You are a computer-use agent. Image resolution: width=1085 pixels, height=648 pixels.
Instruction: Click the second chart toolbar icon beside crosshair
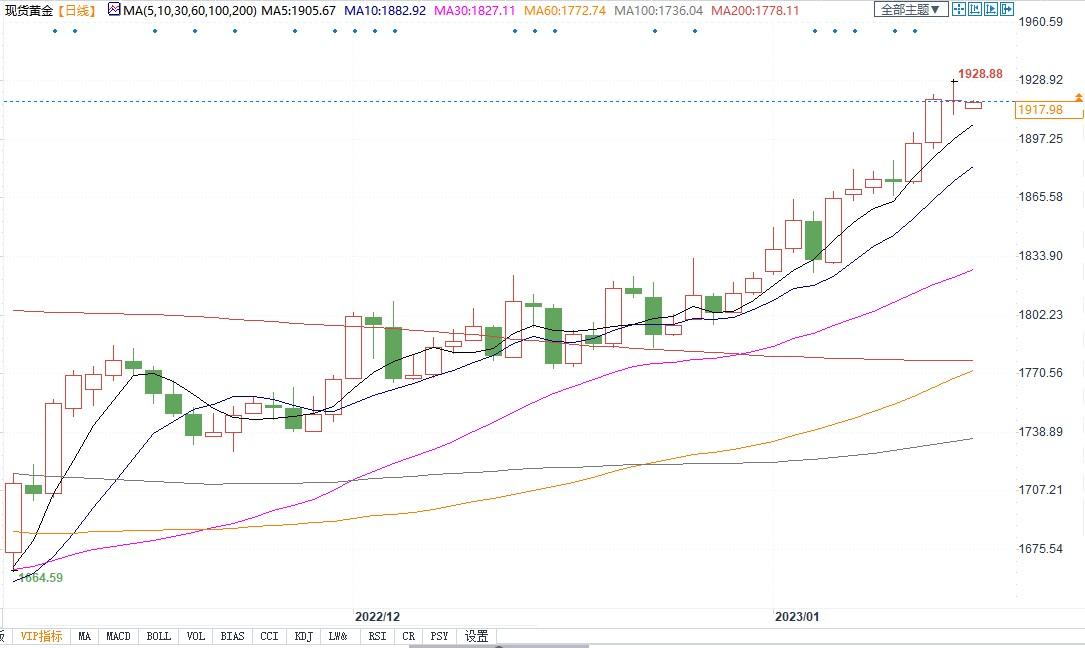976,10
